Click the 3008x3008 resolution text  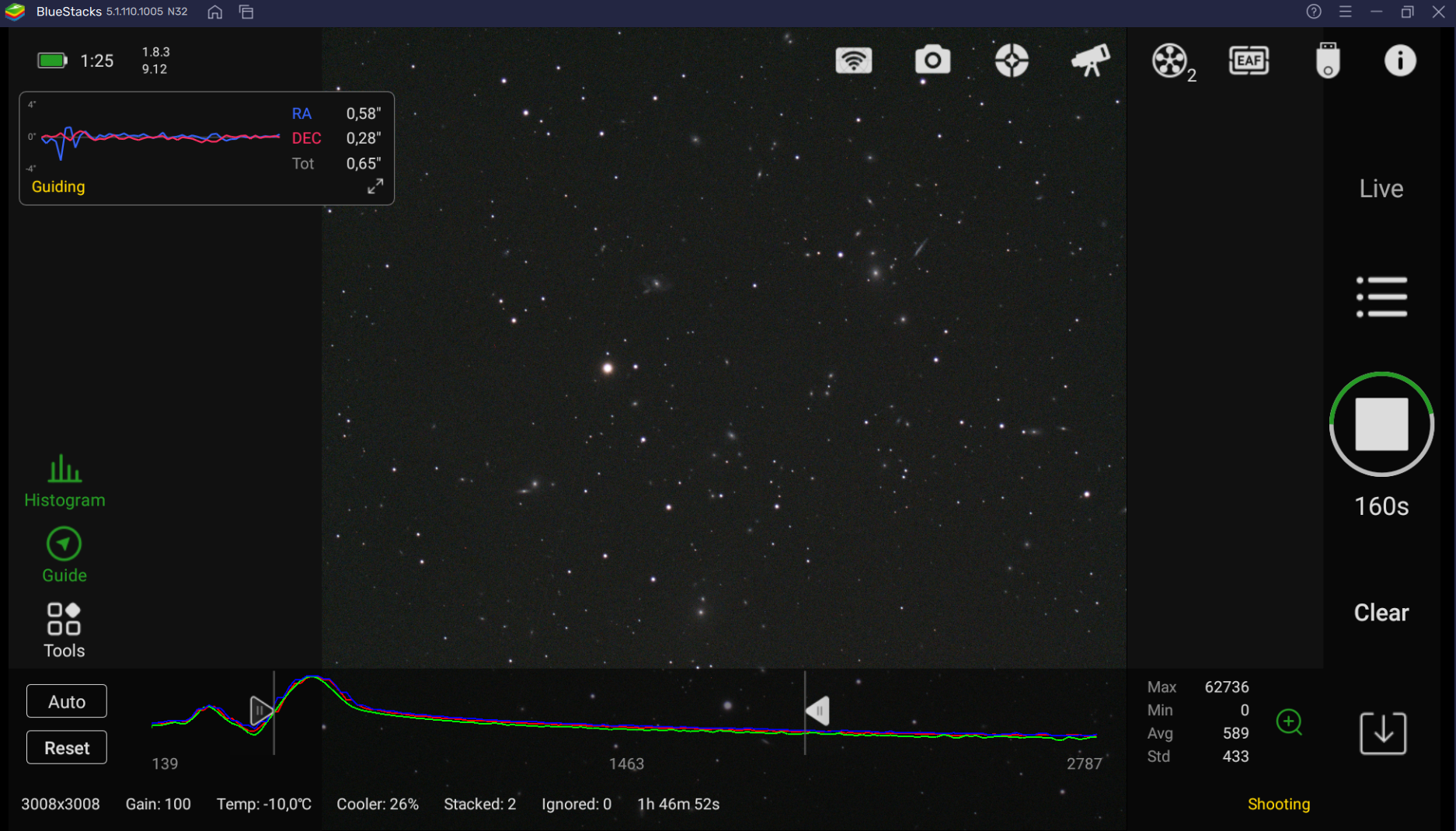click(61, 805)
